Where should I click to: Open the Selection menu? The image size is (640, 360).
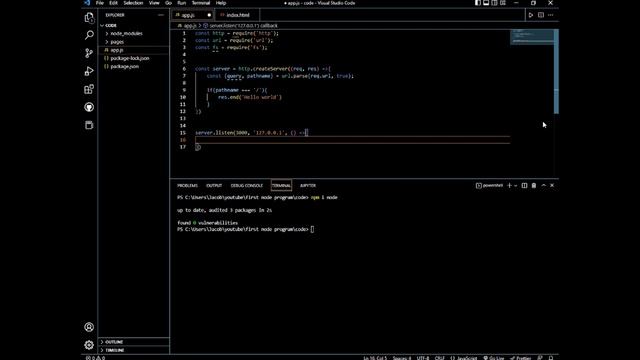point(133,3)
